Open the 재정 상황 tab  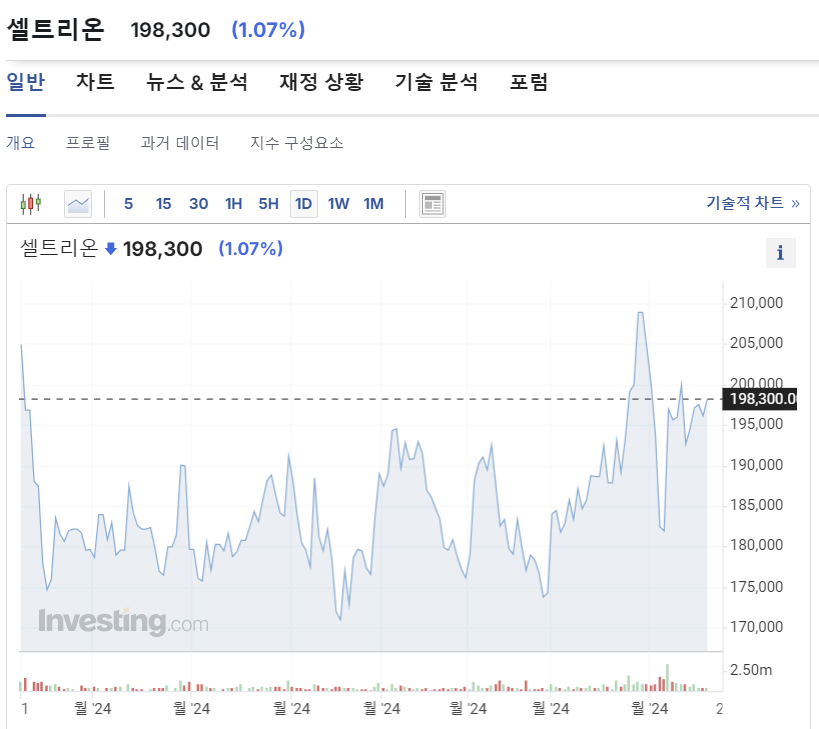coord(321,83)
